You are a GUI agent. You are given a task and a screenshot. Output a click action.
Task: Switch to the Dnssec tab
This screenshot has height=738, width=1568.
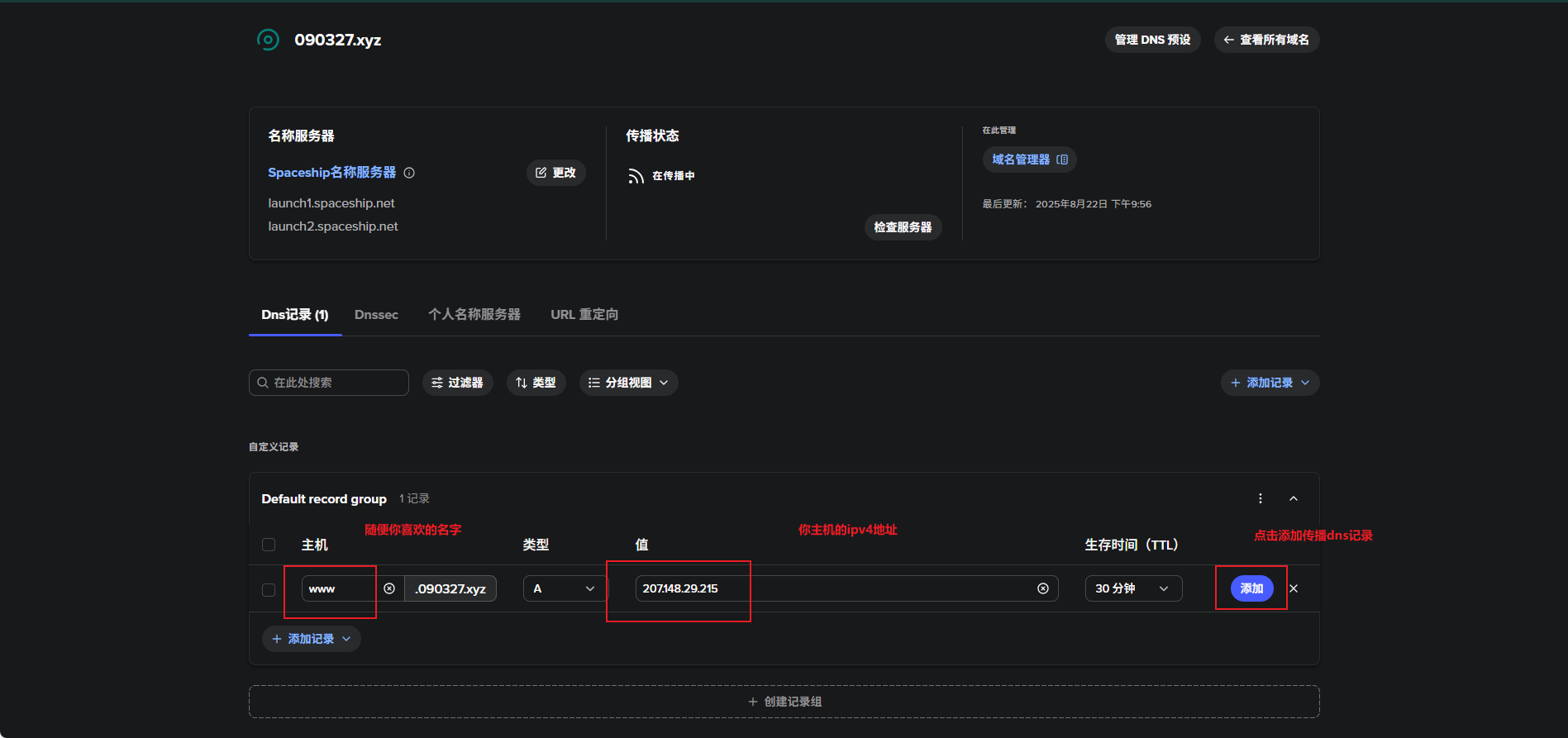[x=376, y=315]
